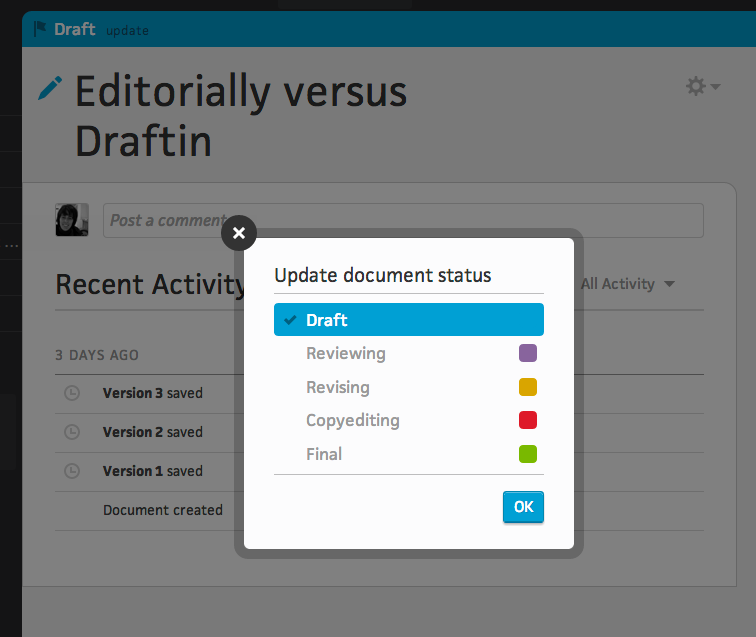Open the gear settings menu
Screen dimensions: 756x637
[702, 86]
